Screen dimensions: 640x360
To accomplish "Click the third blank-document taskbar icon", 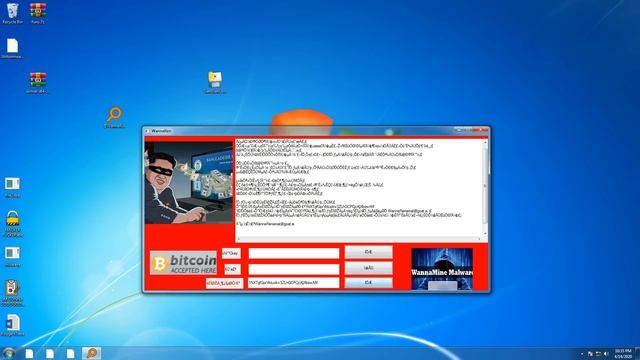I will pos(71,353).
